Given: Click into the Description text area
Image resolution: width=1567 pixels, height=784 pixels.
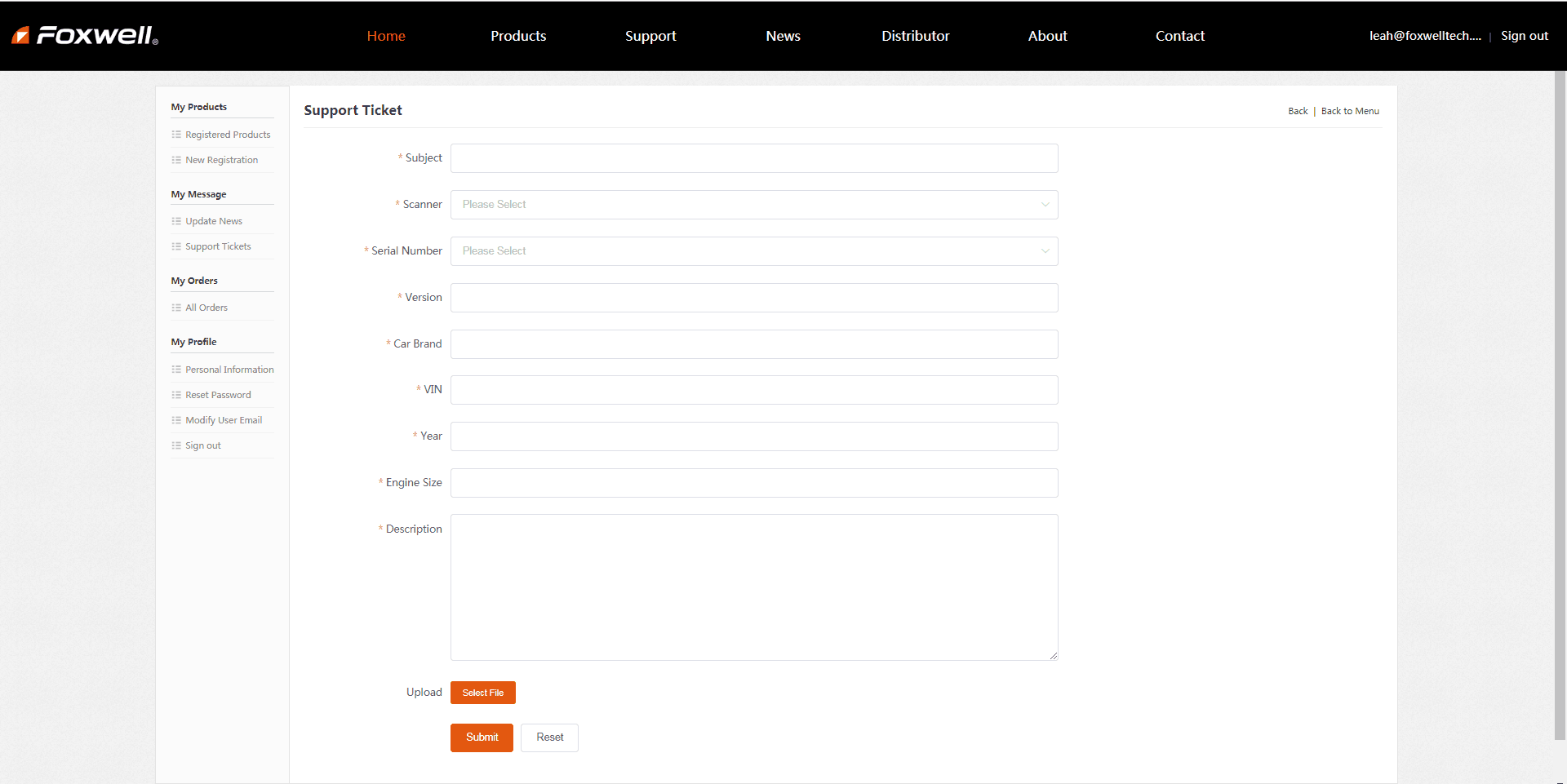Looking at the screenshot, I should 753,587.
